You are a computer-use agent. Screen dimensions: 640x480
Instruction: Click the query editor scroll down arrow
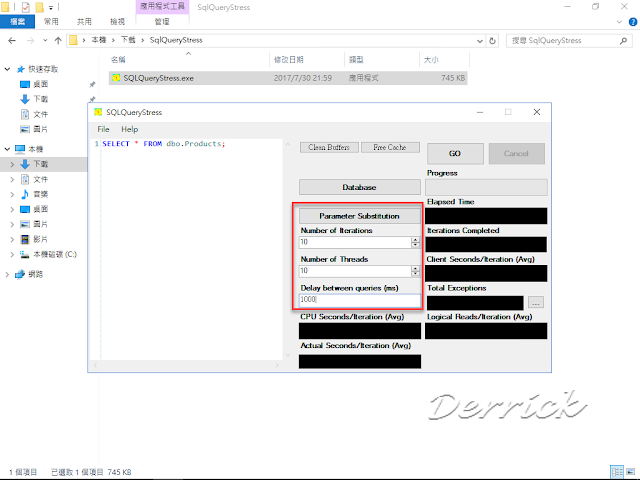(288, 355)
